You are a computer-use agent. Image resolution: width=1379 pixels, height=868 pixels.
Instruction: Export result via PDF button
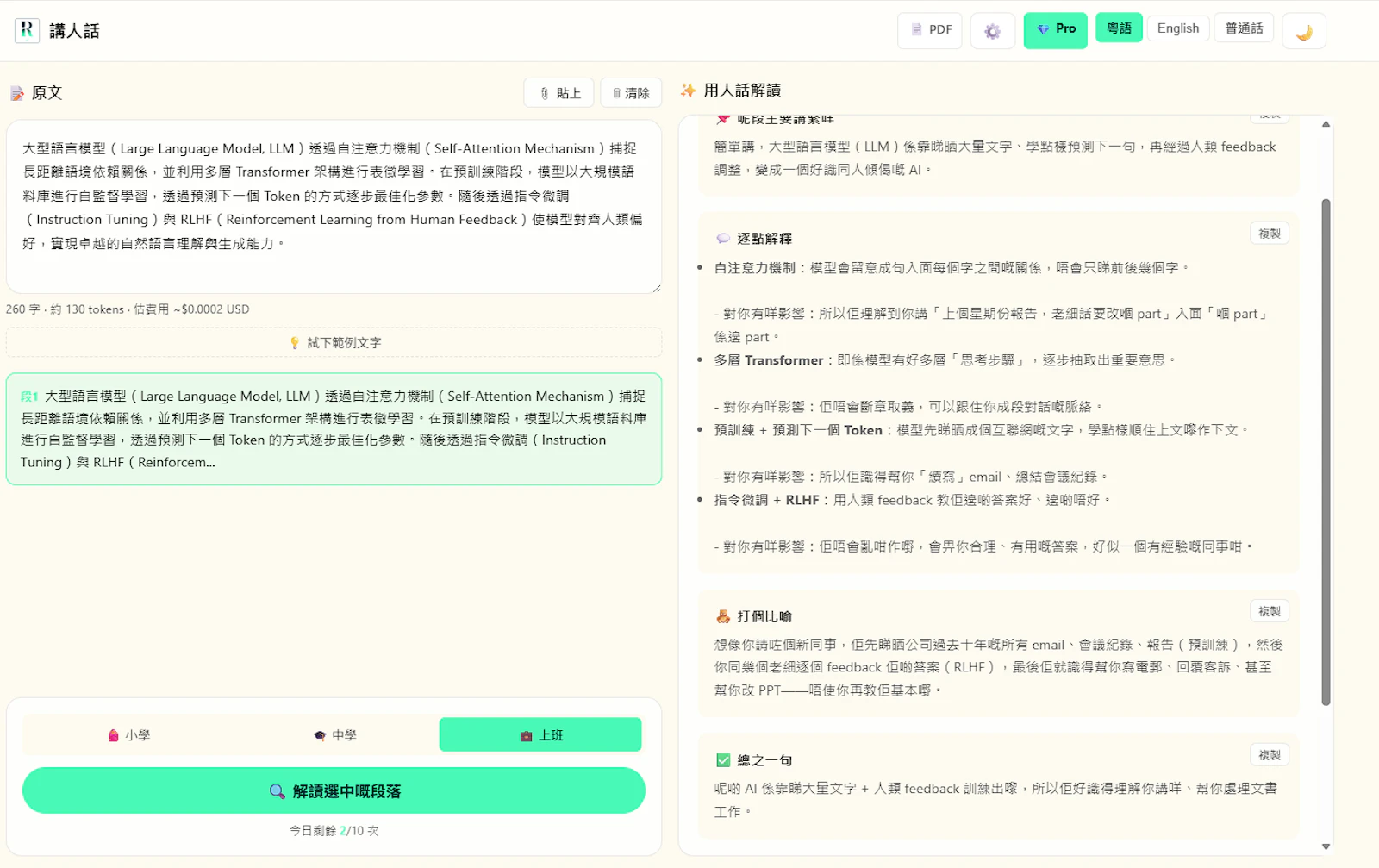coord(930,30)
